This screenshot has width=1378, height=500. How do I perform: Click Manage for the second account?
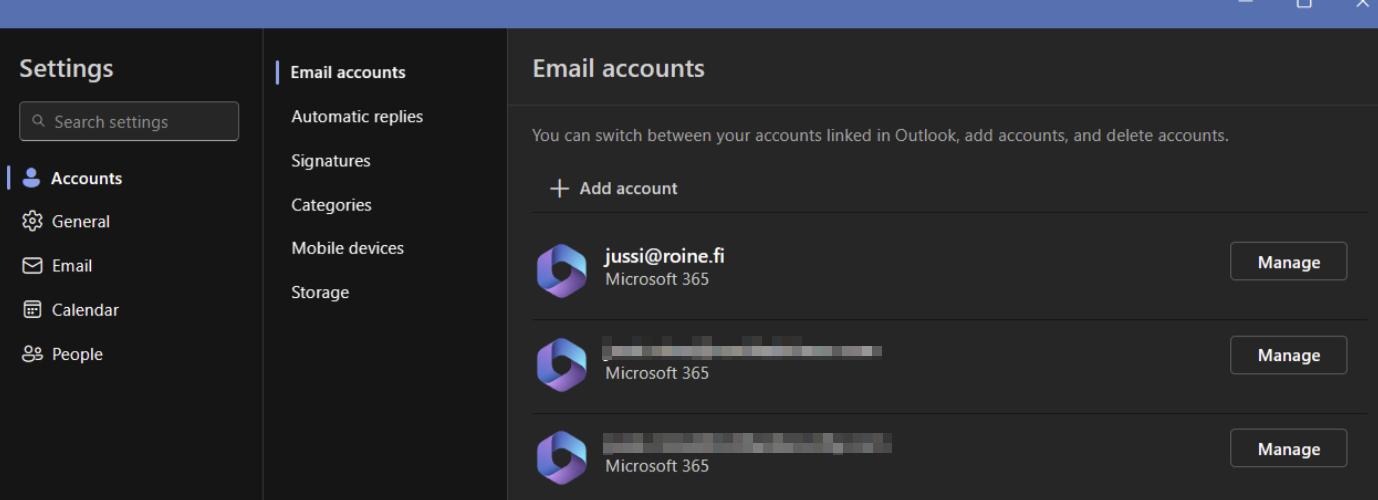pos(1288,355)
